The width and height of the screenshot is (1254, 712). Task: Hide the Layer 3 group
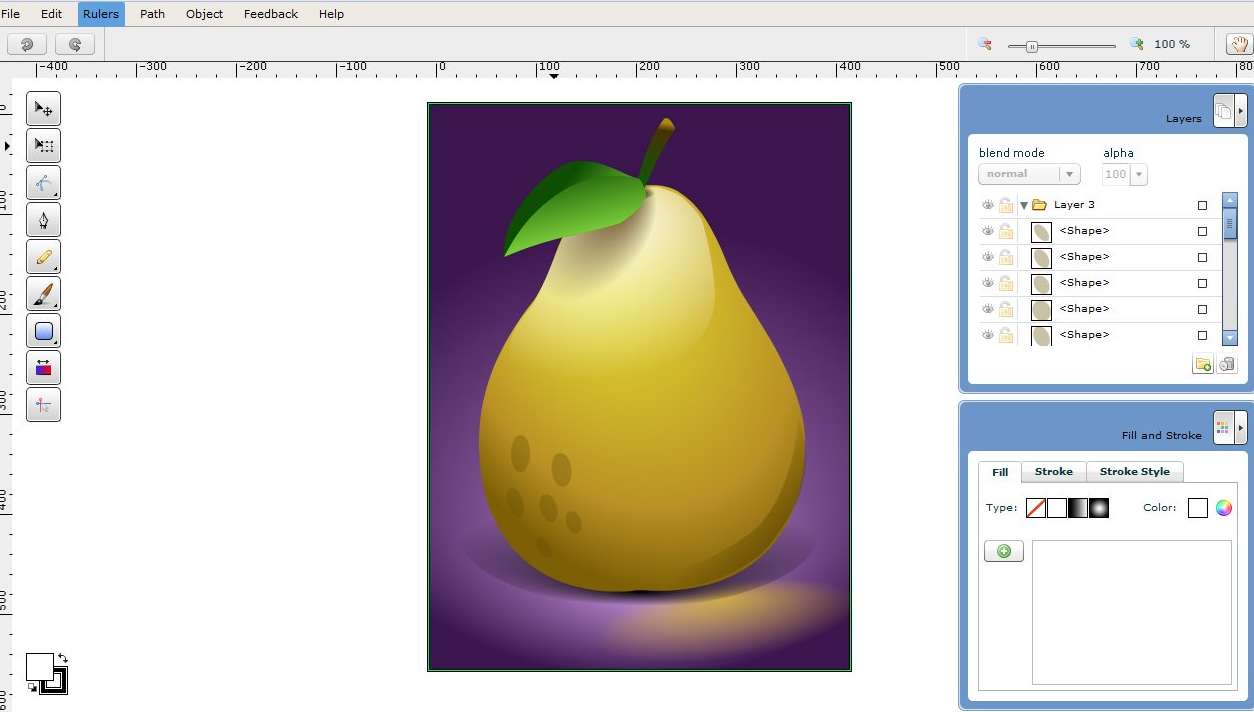[986, 204]
